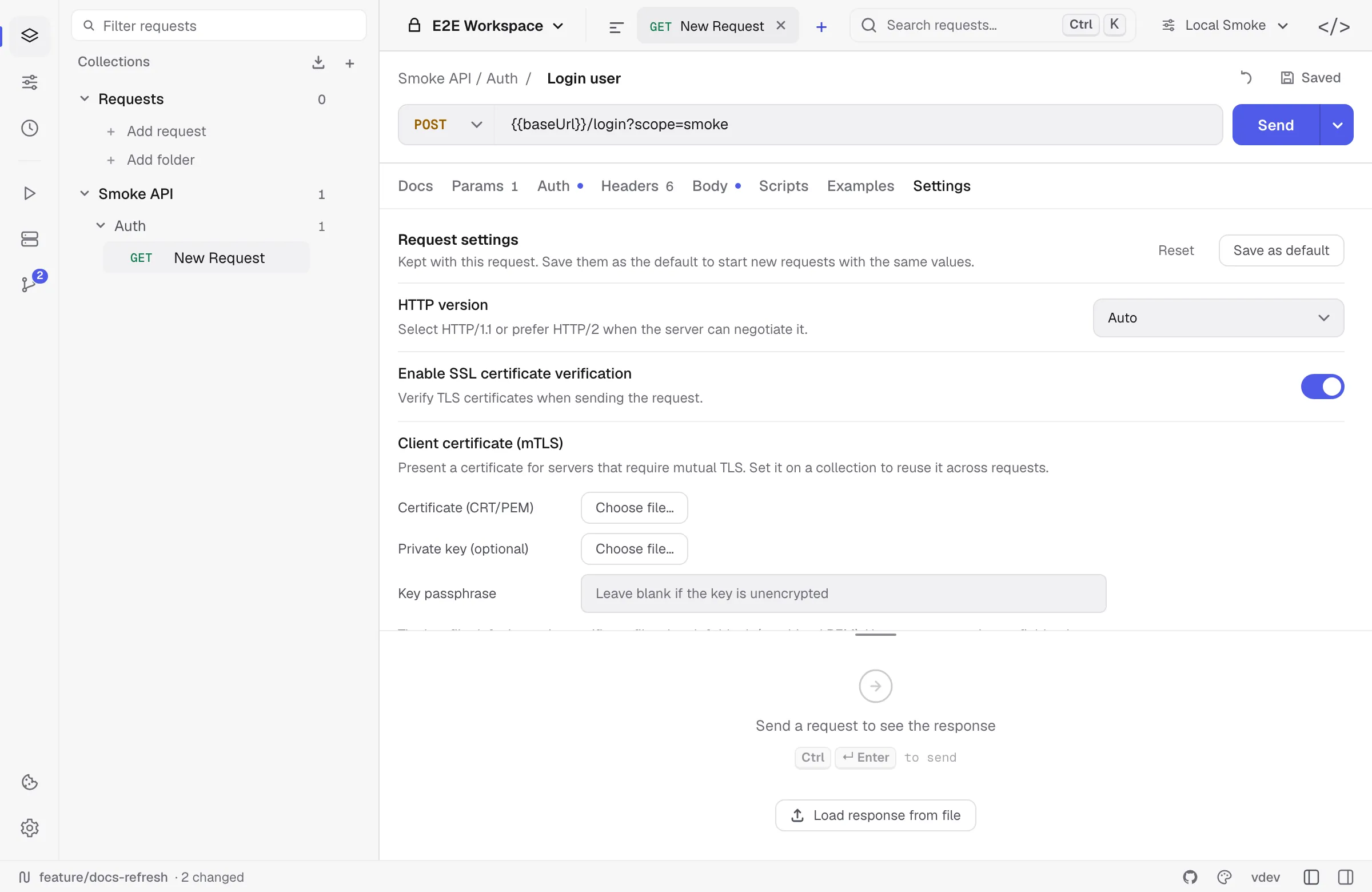Viewport: 1372px width, 892px height.
Task: Click Load response from file button
Action: pyautogui.click(x=875, y=815)
